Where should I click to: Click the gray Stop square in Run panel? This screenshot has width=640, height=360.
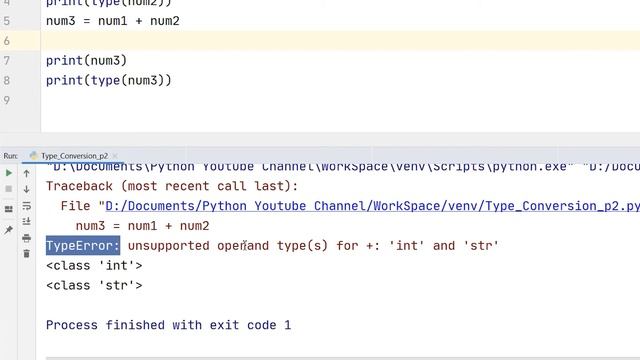click(x=9, y=189)
